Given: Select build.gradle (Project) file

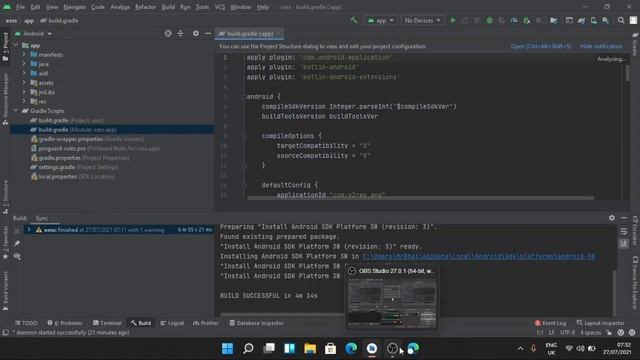Looking at the screenshot, I should coord(67,120).
